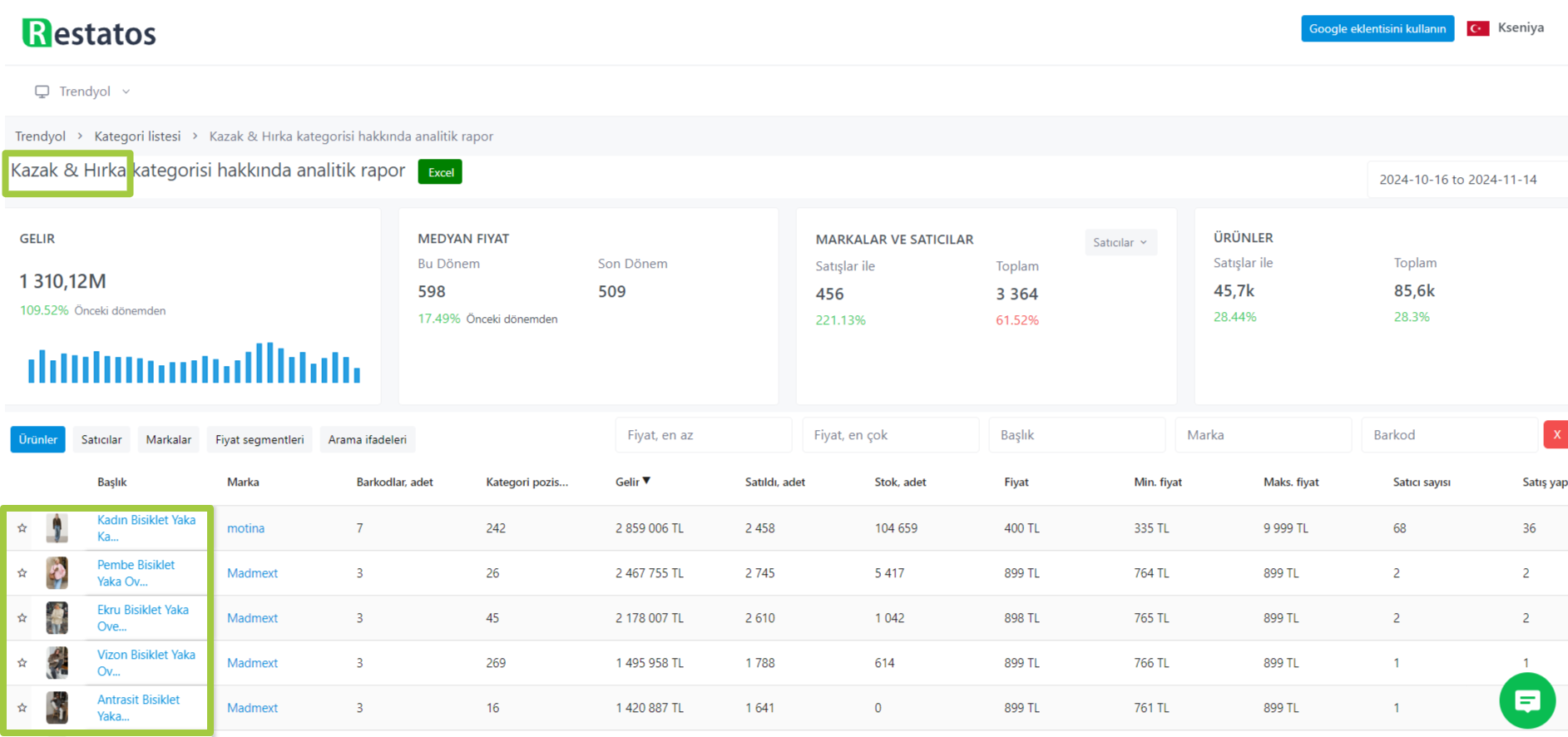
Task: Click the 9 999 TL max price cell
Action: coord(1286,528)
